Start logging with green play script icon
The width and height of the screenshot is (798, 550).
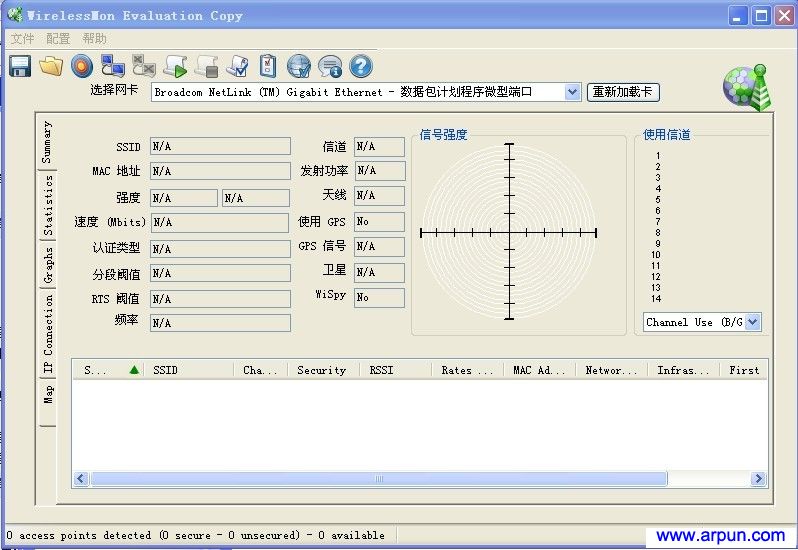point(175,67)
